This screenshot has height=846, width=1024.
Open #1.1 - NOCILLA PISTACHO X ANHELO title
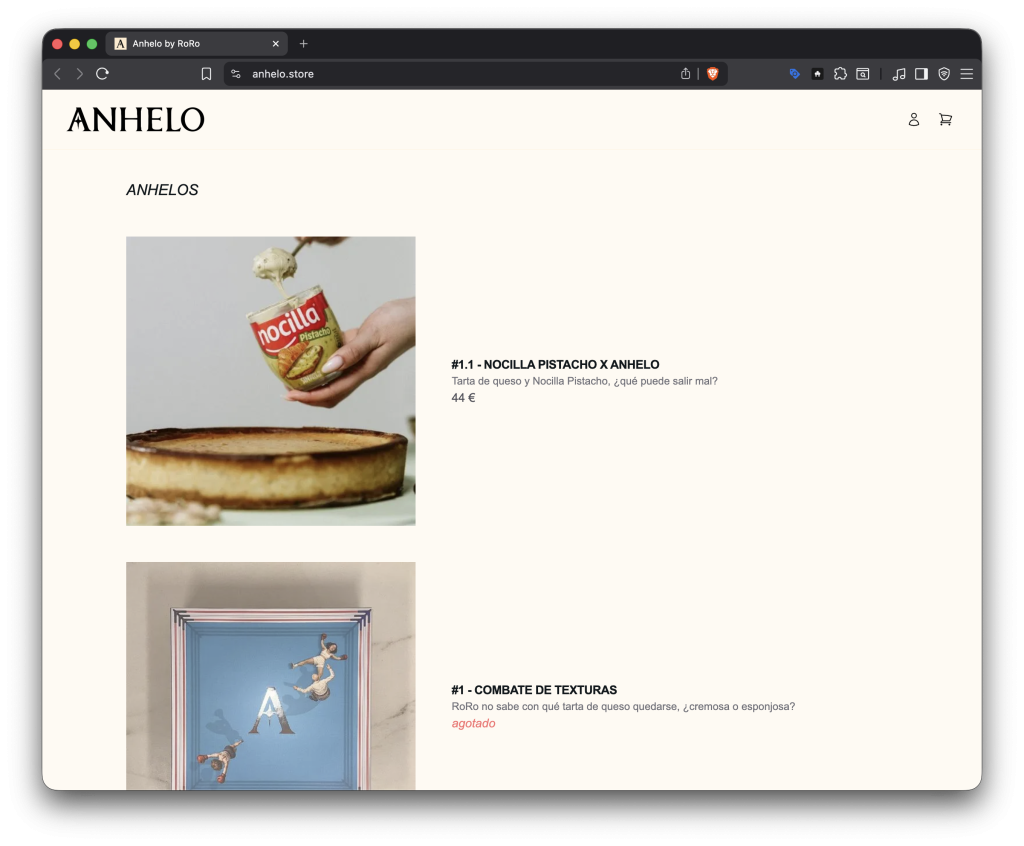pyautogui.click(x=555, y=365)
